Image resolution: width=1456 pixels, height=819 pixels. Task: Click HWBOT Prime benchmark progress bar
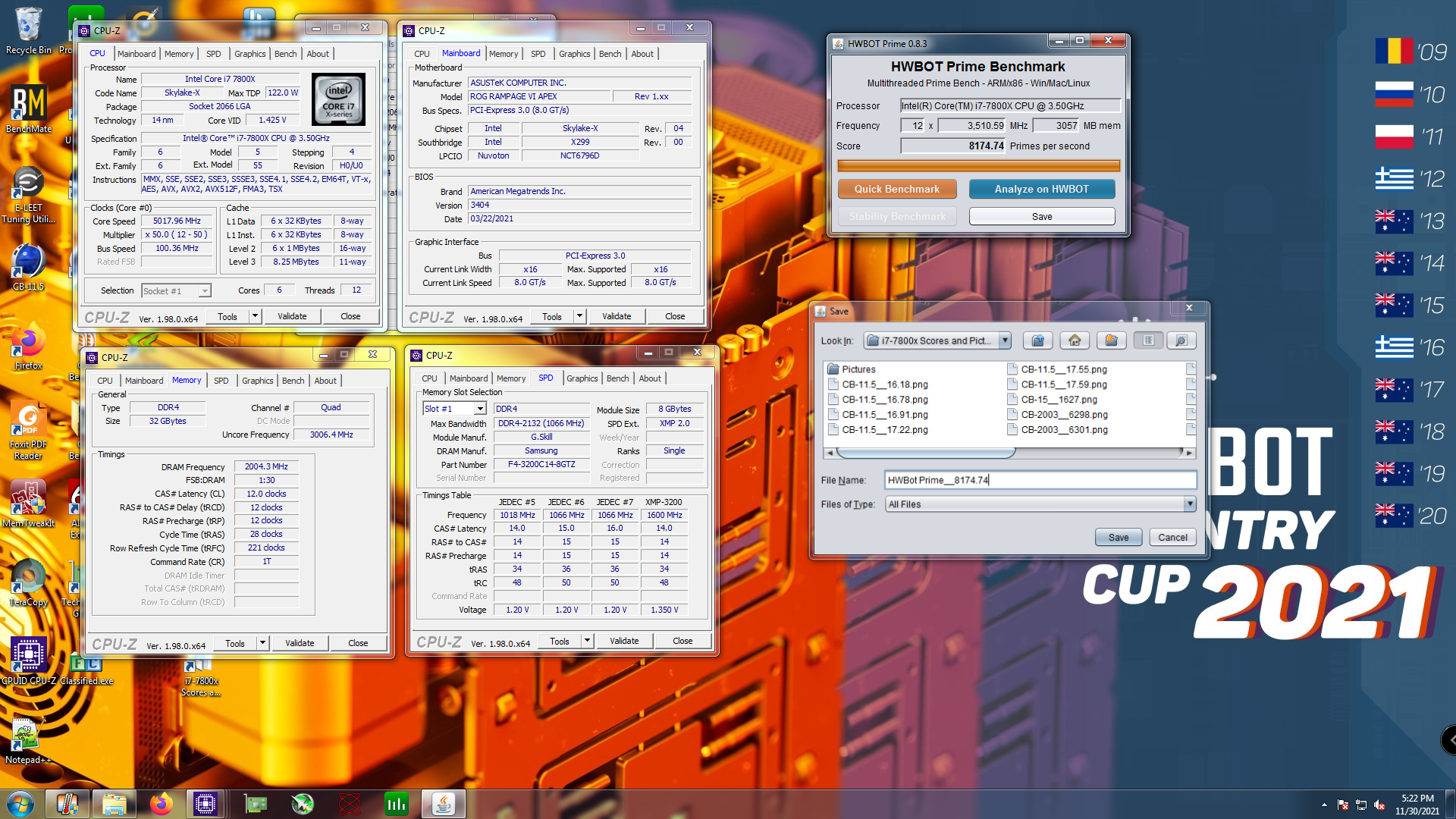coord(978,165)
